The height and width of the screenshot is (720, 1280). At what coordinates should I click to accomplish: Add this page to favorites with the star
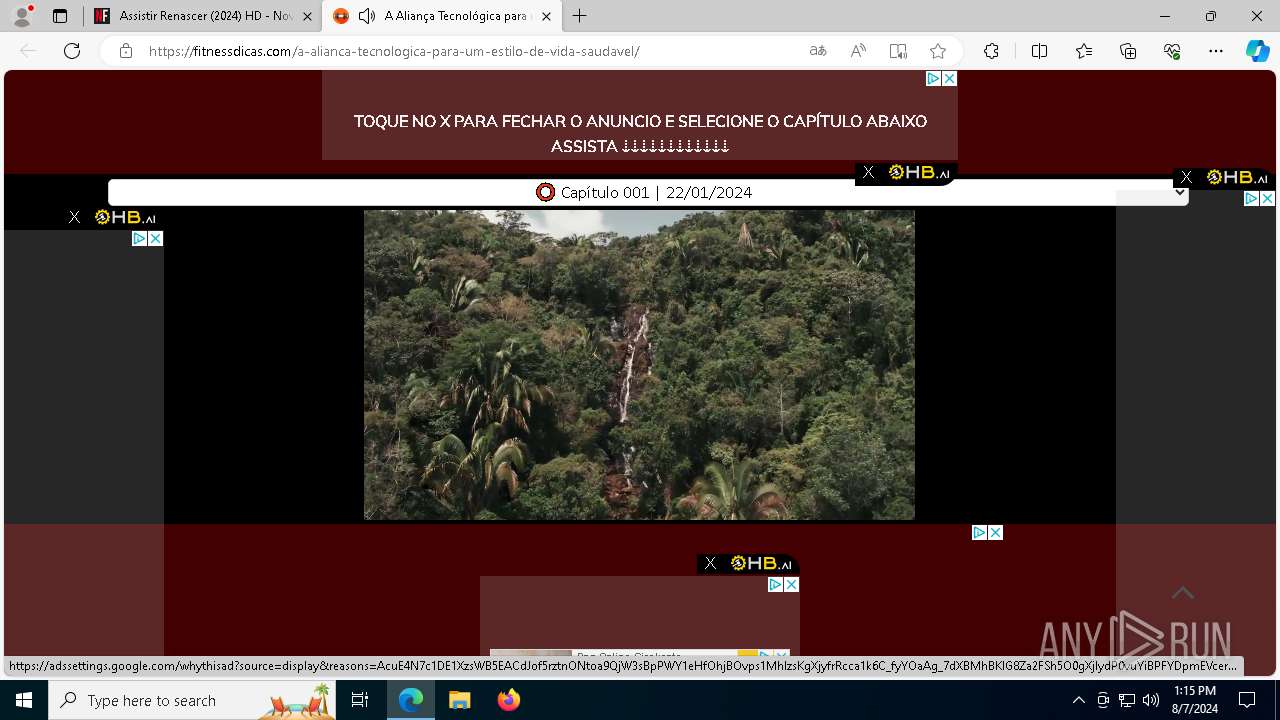tap(937, 51)
